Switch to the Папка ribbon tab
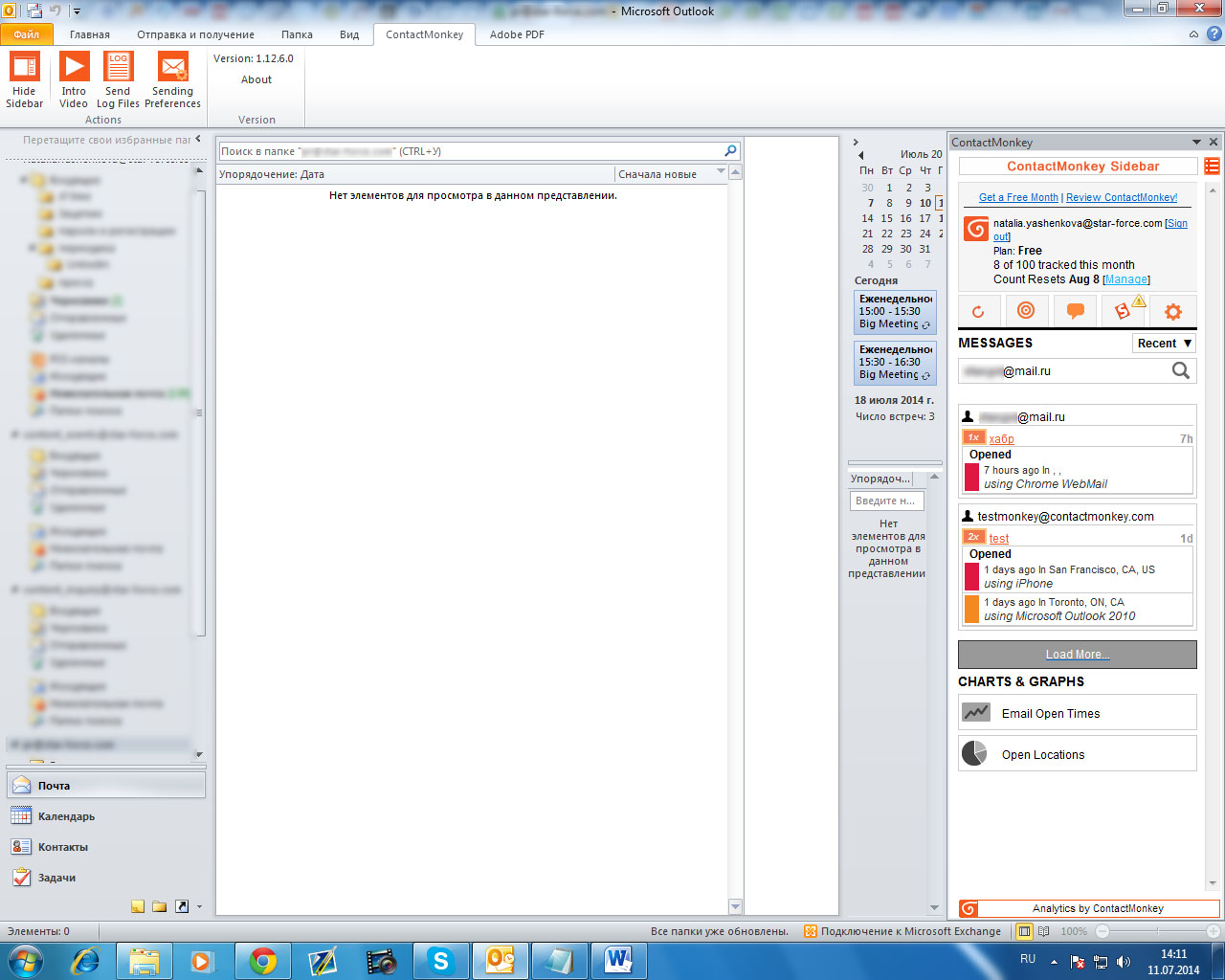This screenshot has height=980, width=1225. [297, 34]
